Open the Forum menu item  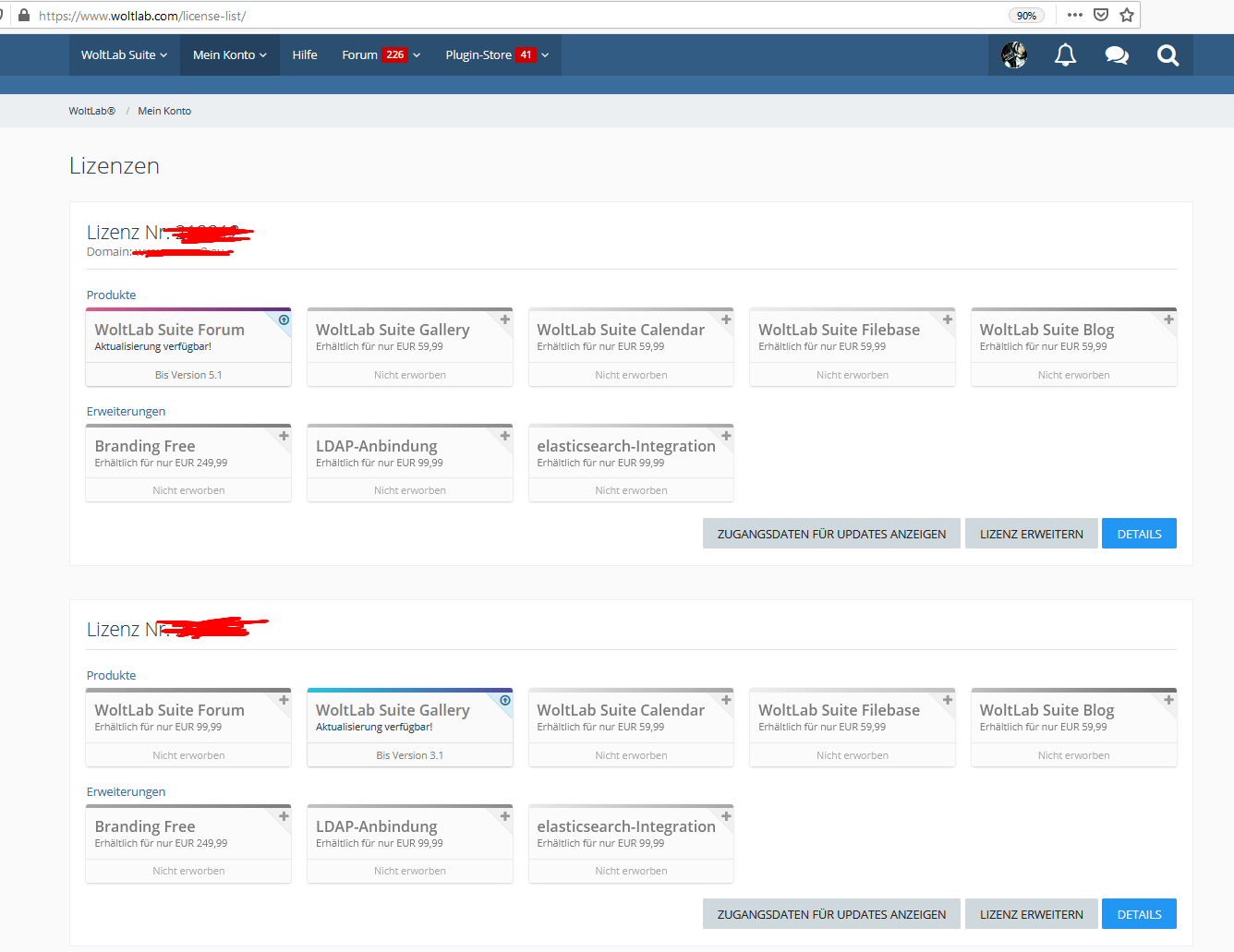click(359, 55)
